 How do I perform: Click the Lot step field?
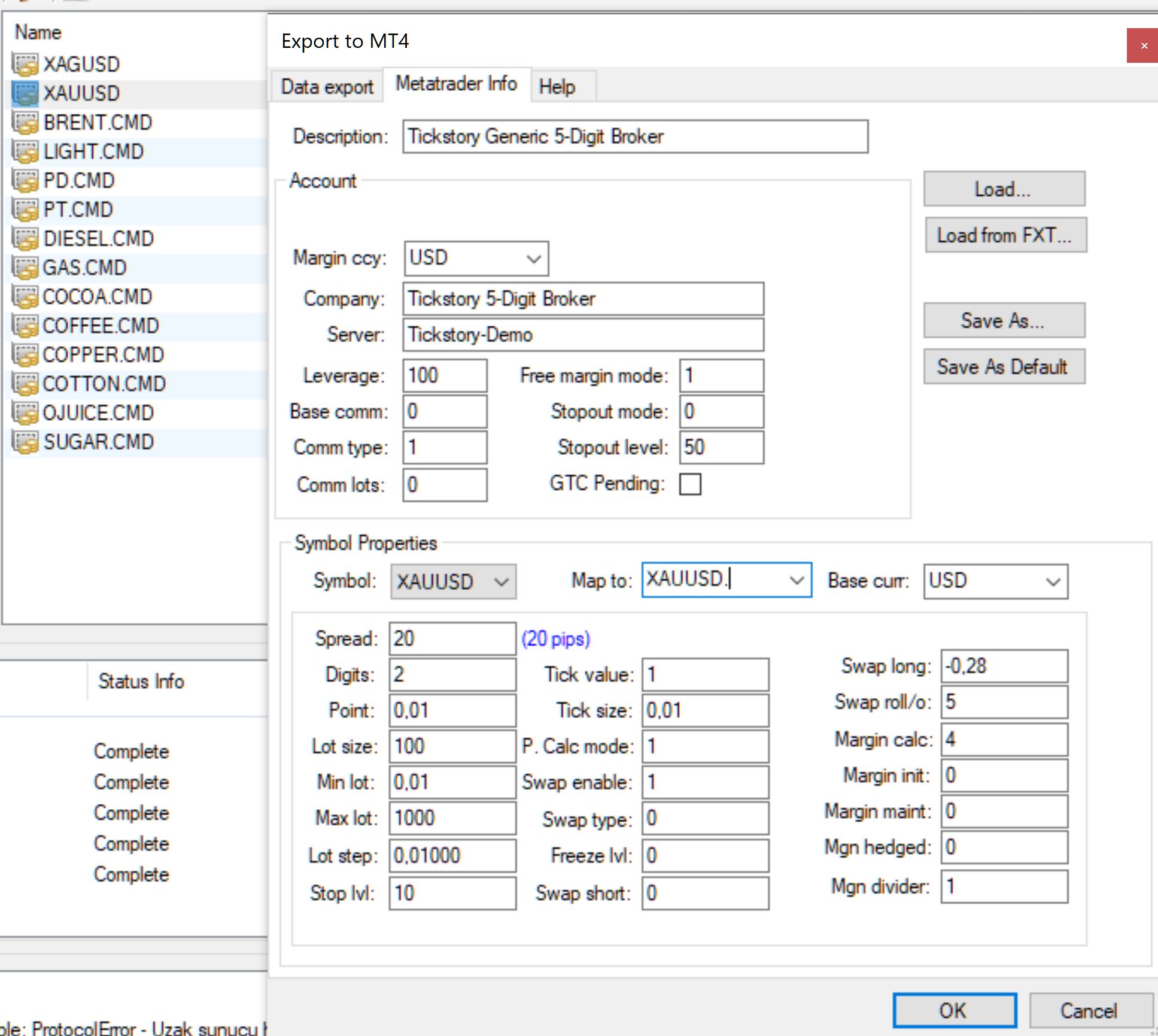pos(452,856)
